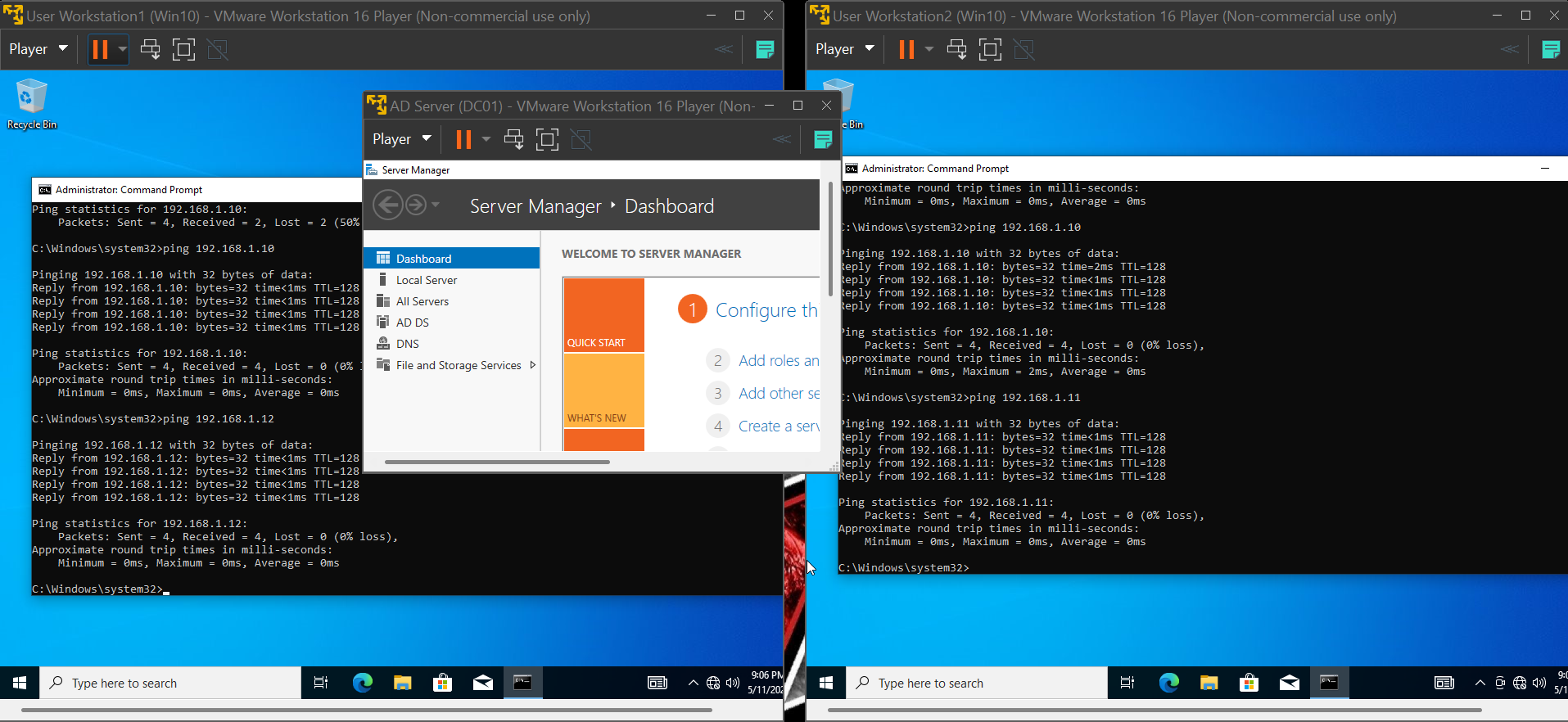Expand File and Storage Services arrow
The height and width of the screenshot is (722, 1568).
click(x=533, y=365)
